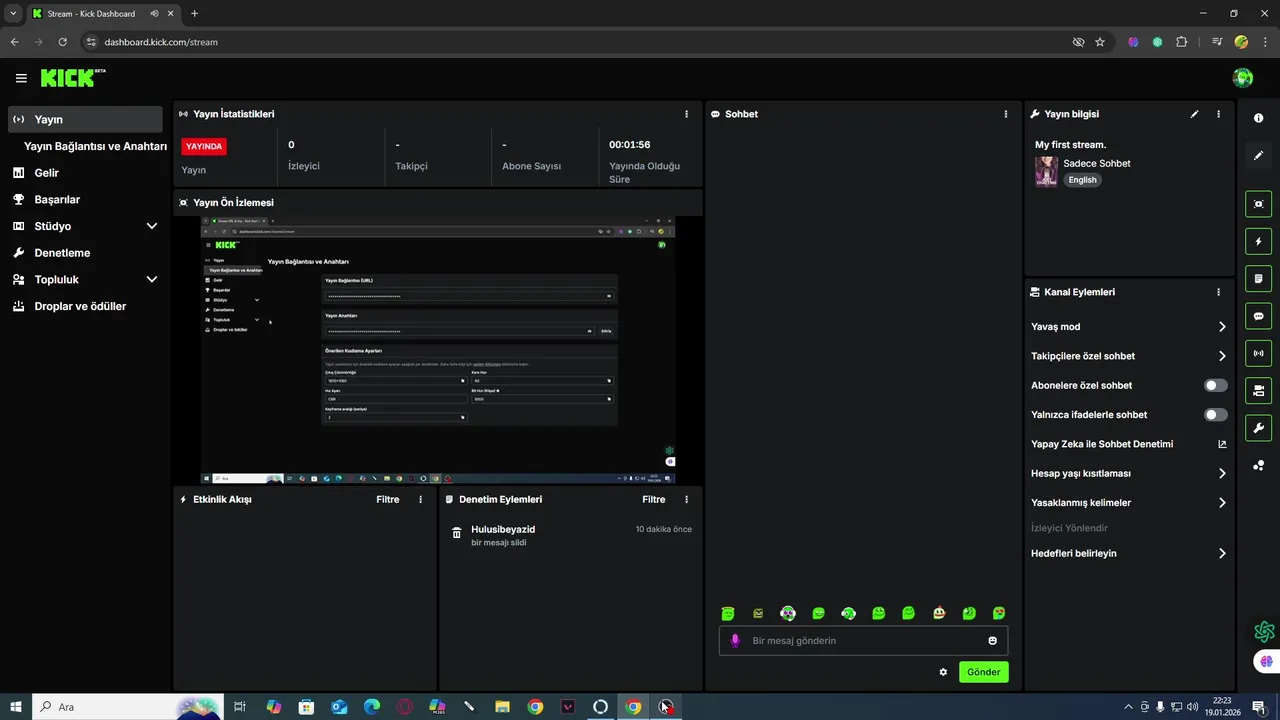Bookmark page with the star icon
Screen dimensions: 1280x720
point(1100,42)
